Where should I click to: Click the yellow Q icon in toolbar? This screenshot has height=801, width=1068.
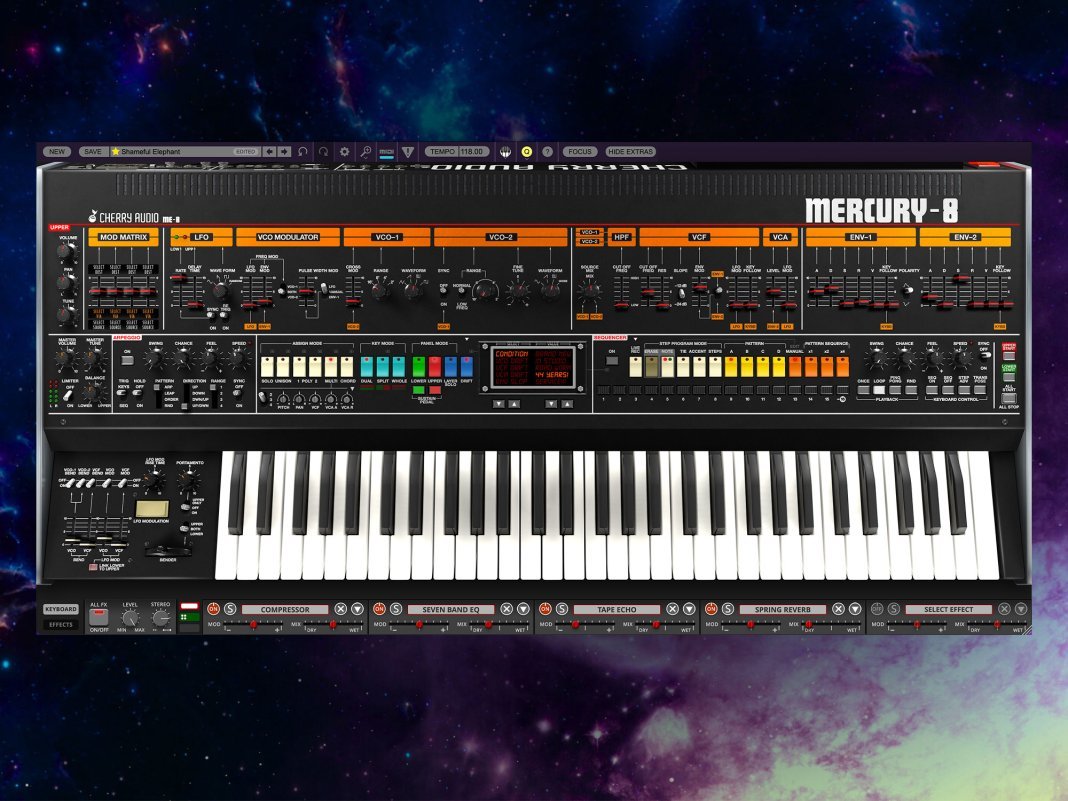[x=527, y=152]
